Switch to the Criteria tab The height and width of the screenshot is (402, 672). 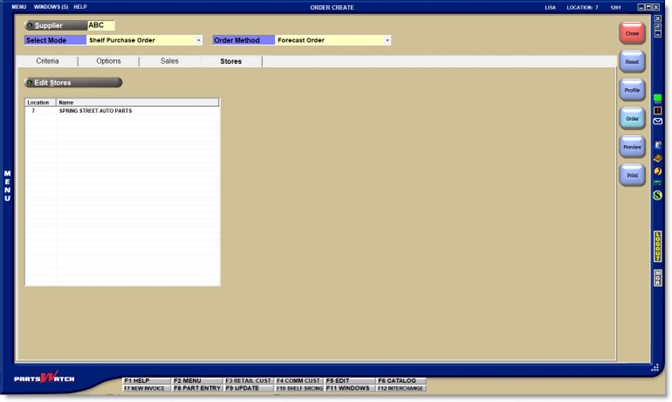47,61
